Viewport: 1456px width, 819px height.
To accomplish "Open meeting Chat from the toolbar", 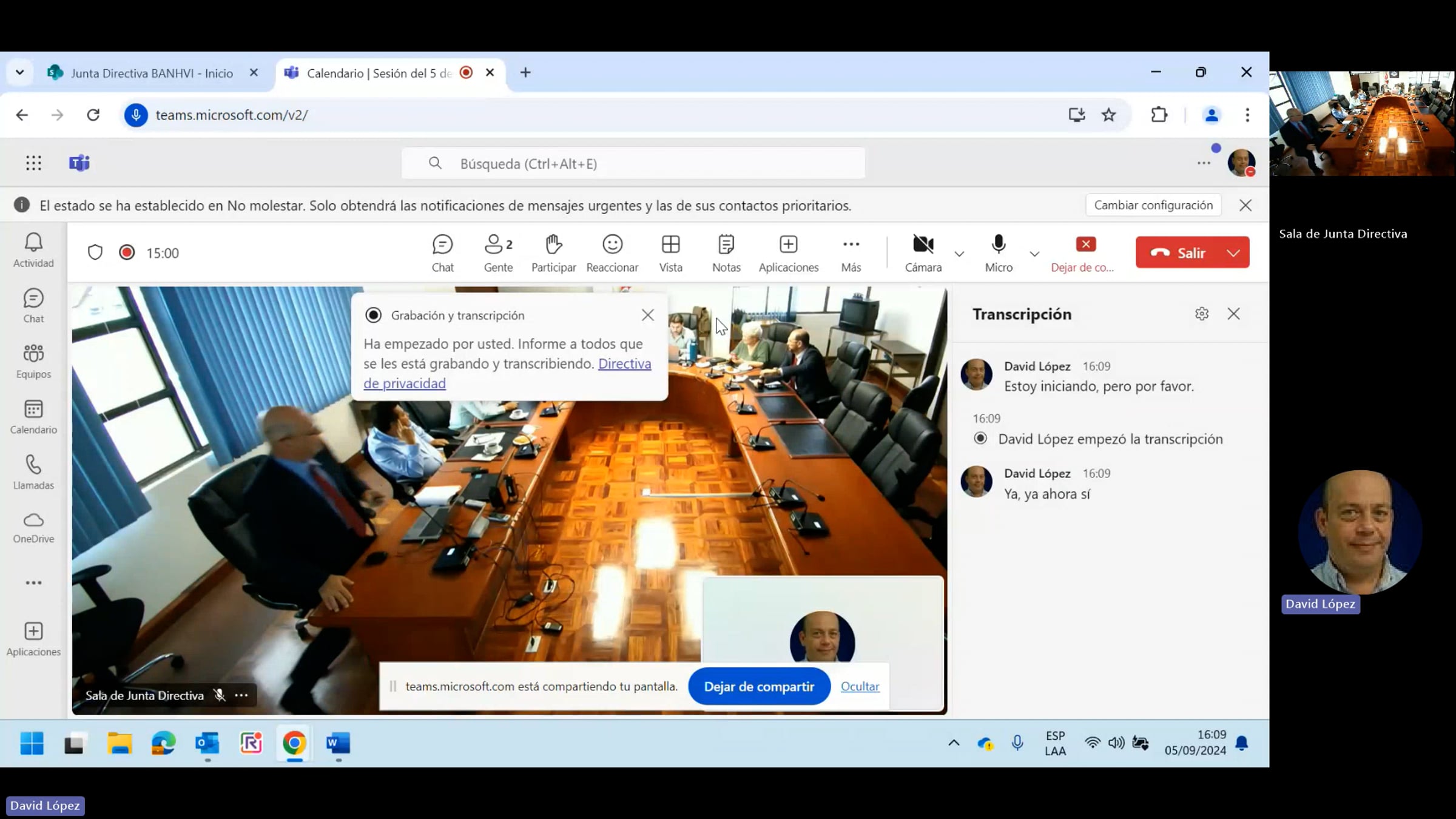I will (443, 254).
